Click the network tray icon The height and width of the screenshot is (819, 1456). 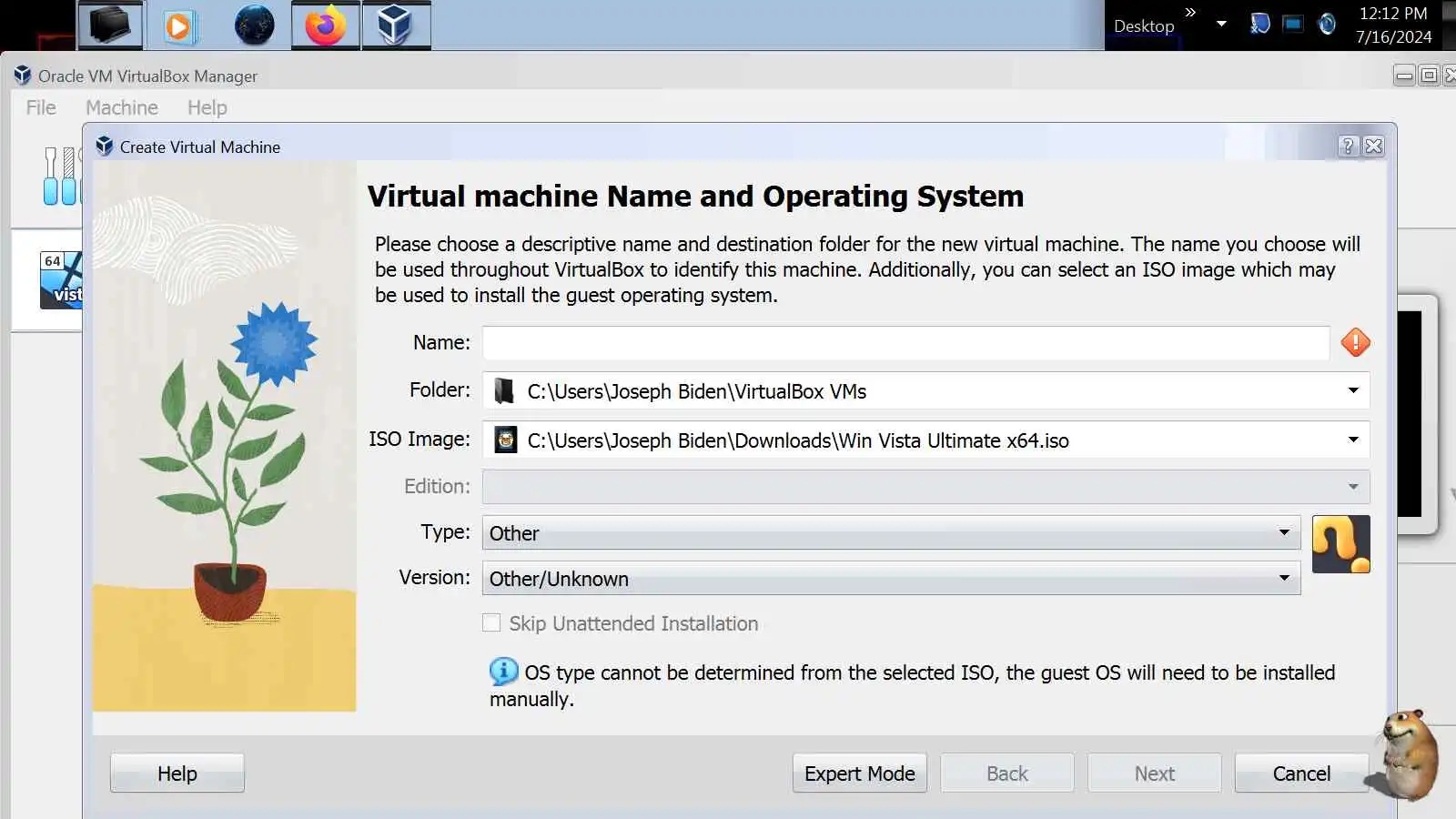[x=1259, y=24]
